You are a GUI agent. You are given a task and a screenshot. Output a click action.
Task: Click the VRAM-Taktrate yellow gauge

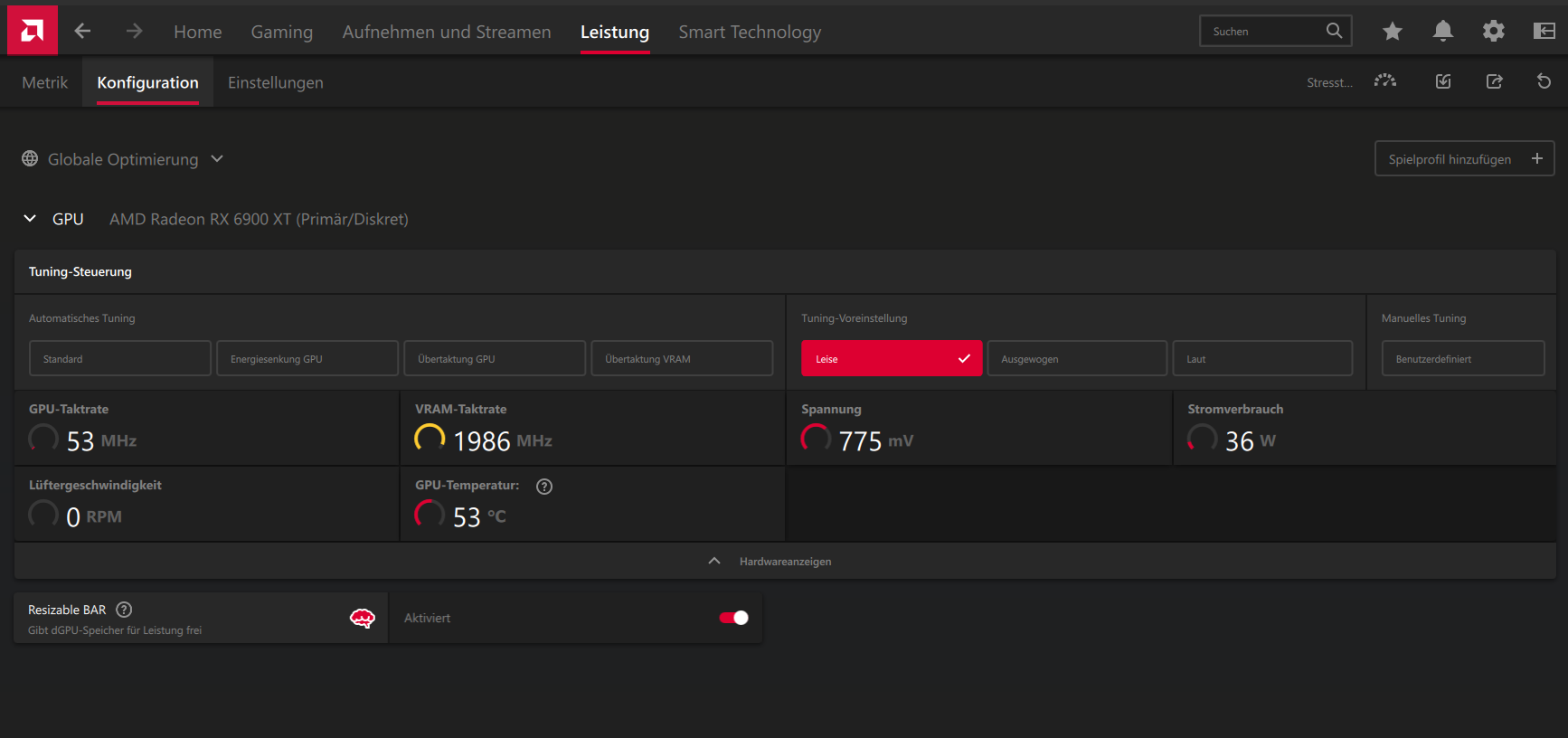pos(430,439)
